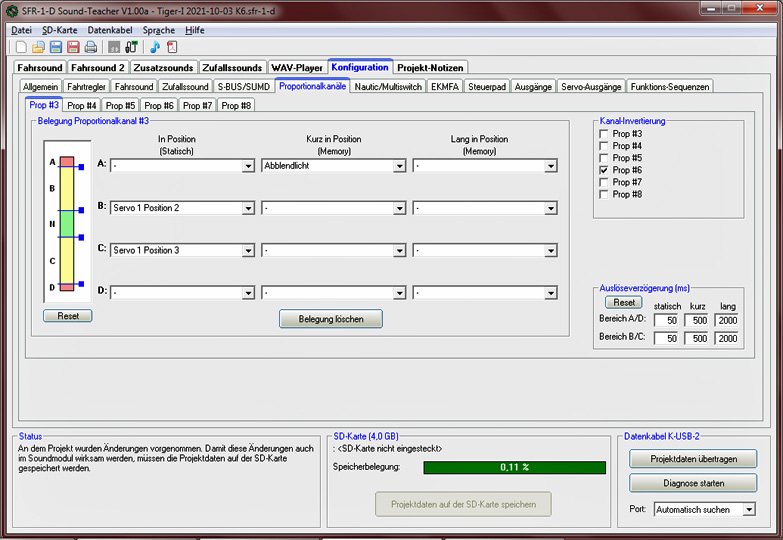This screenshot has width=783, height=540.
Task: Open the Datei menu
Action: tap(21, 30)
